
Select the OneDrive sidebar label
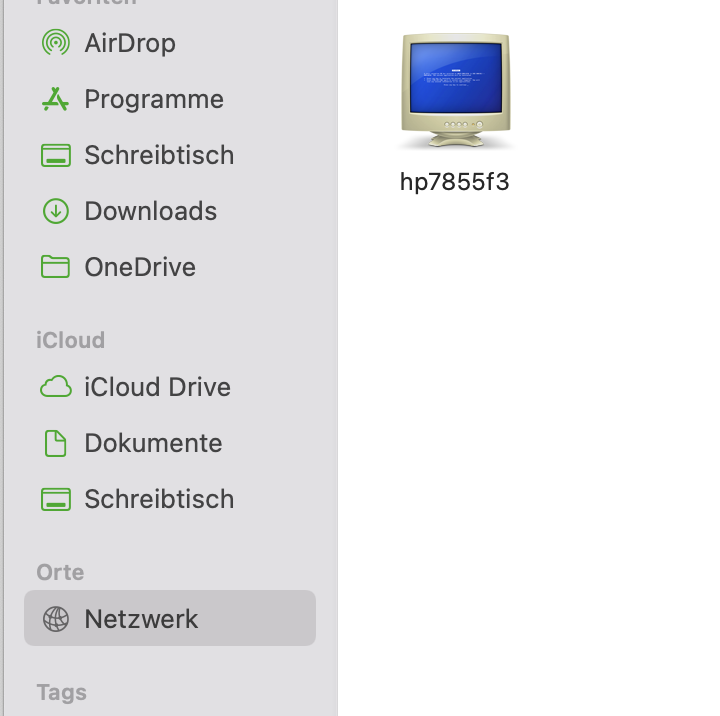pyautogui.click(x=140, y=267)
